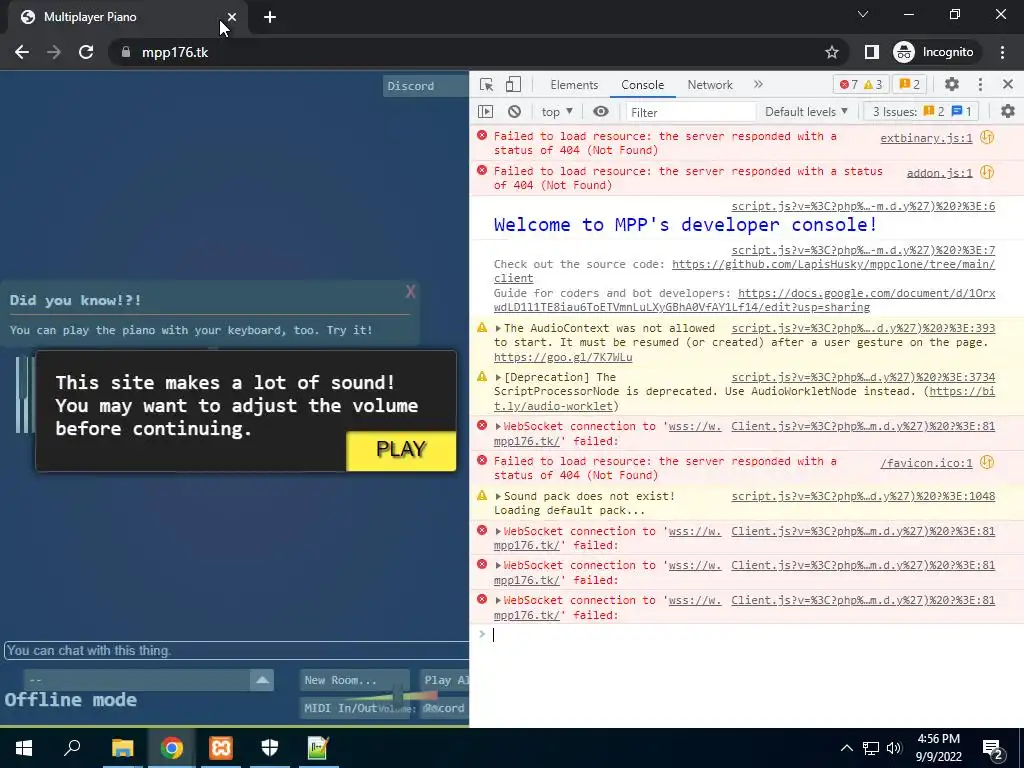1024x768 pixels.
Task: Show more DevTools tabs chevron
Action: (x=758, y=84)
